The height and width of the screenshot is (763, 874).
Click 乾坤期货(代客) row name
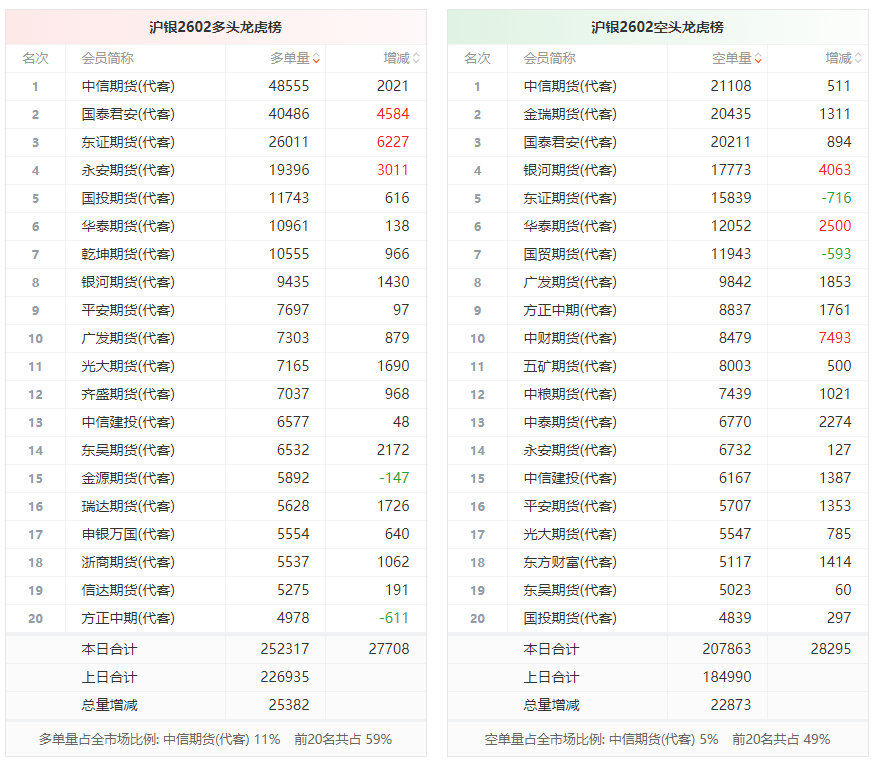pyautogui.click(x=128, y=254)
